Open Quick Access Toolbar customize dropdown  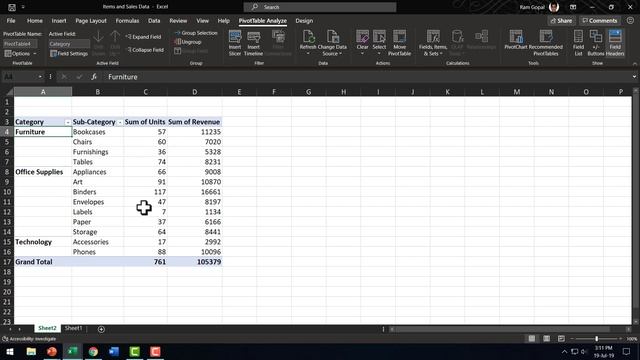[23, 7]
